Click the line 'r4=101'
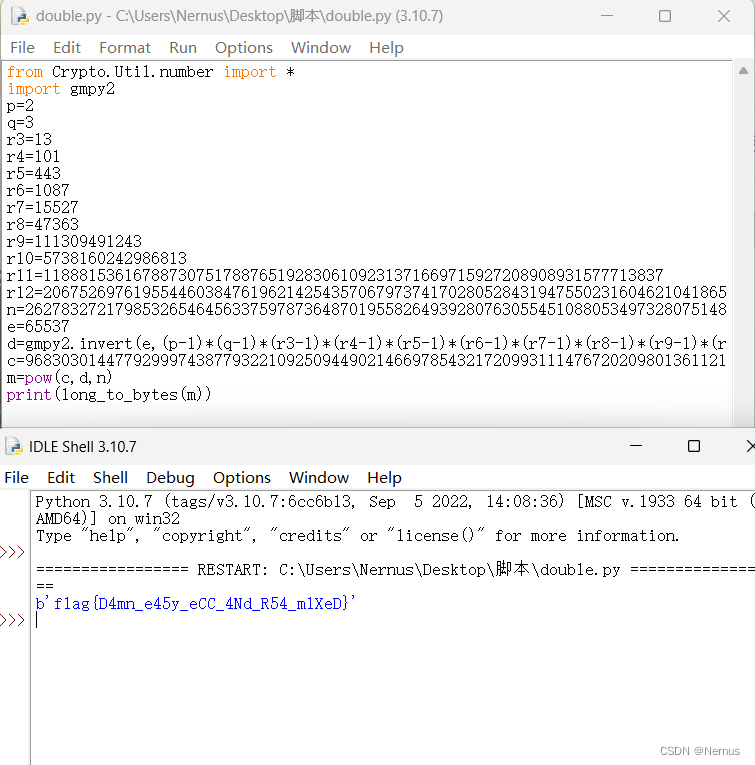Image resolution: width=755 pixels, height=765 pixels. click(x=34, y=157)
